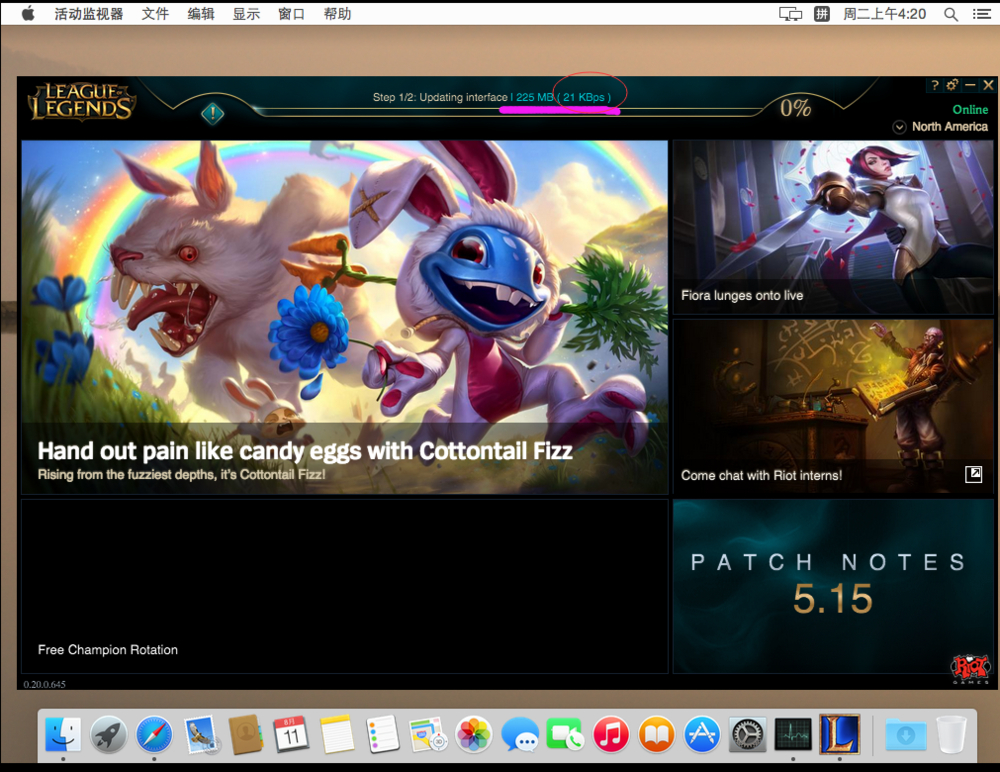Image resolution: width=1000 pixels, height=772 pixels.
Task: Open iBooks in the dock
Action: pyautogui.click(x=656, y=734)
